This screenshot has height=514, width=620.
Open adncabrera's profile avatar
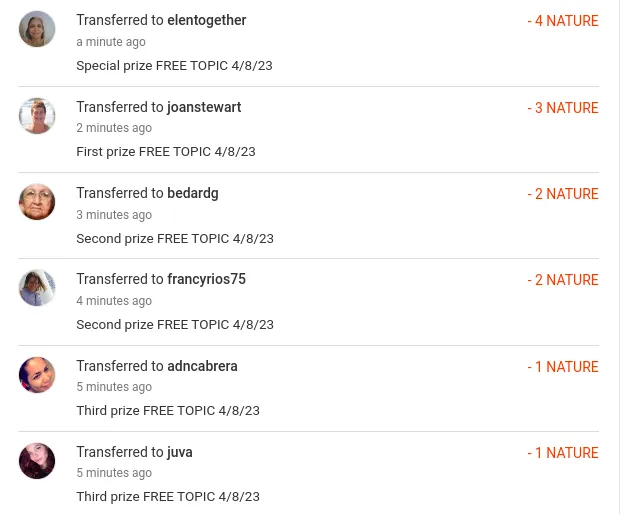point(37,375)
